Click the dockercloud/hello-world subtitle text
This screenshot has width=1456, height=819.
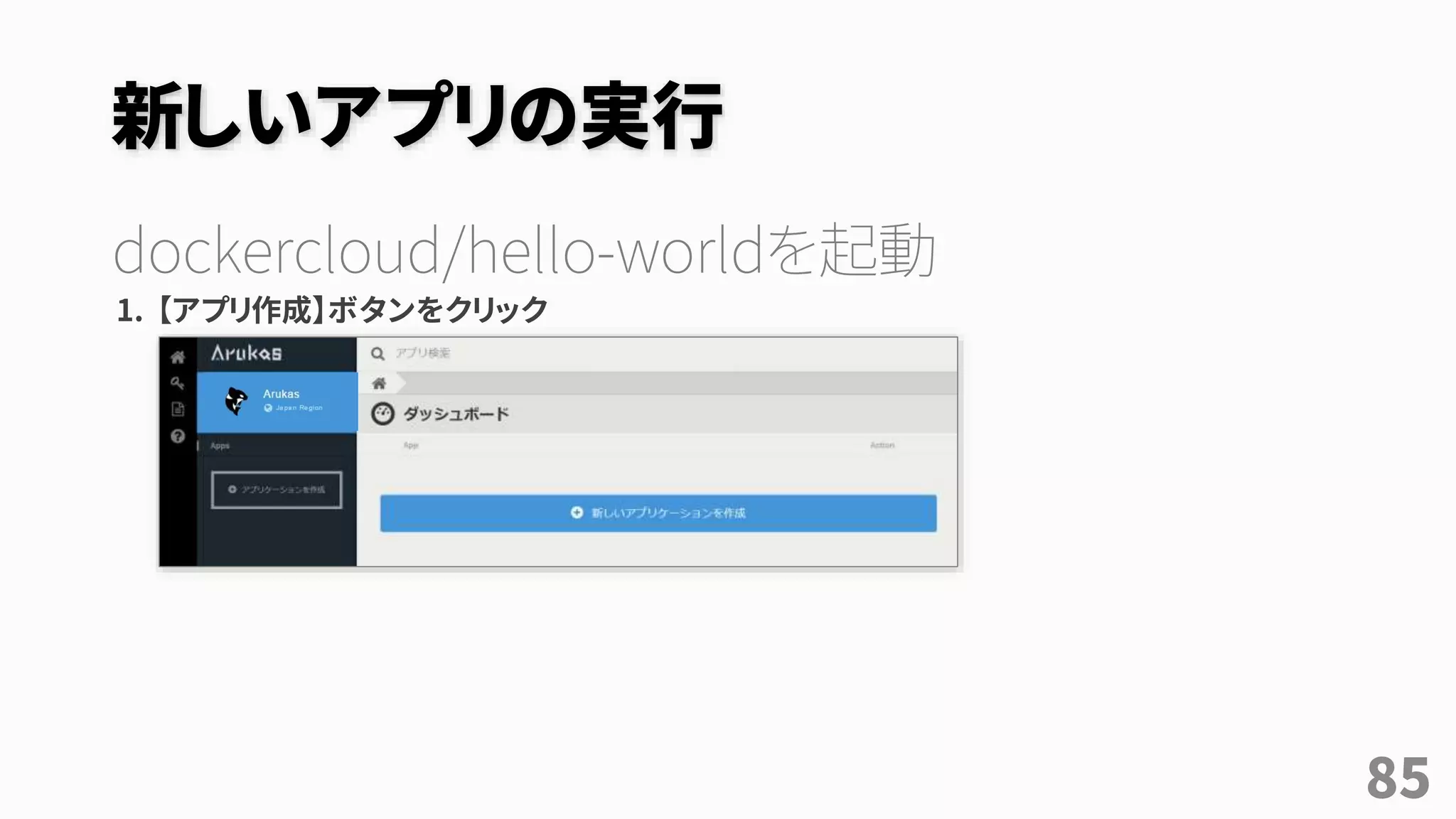coord(524,250)
